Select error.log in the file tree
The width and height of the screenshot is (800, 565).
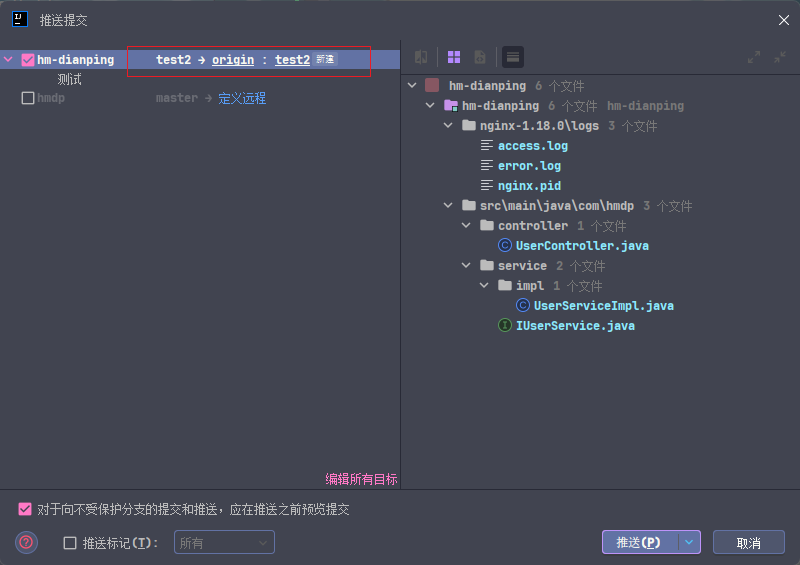[x=529, y=166]
